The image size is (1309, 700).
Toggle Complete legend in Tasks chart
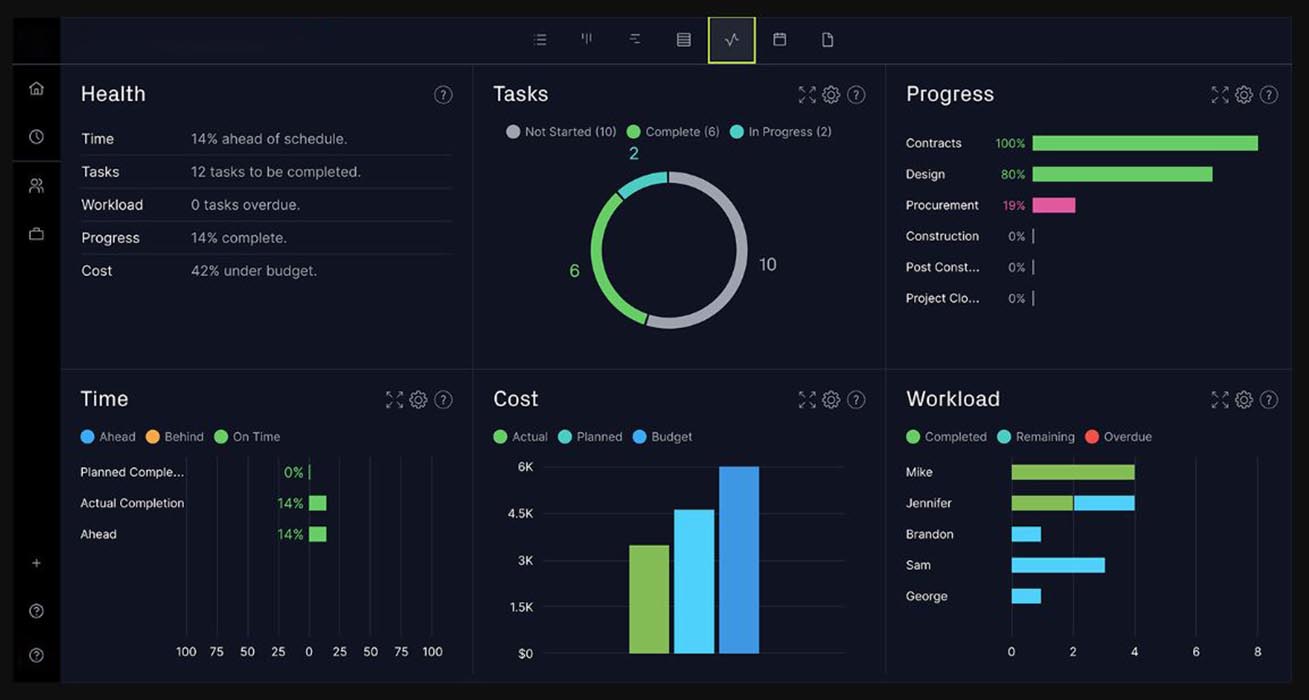673,132
